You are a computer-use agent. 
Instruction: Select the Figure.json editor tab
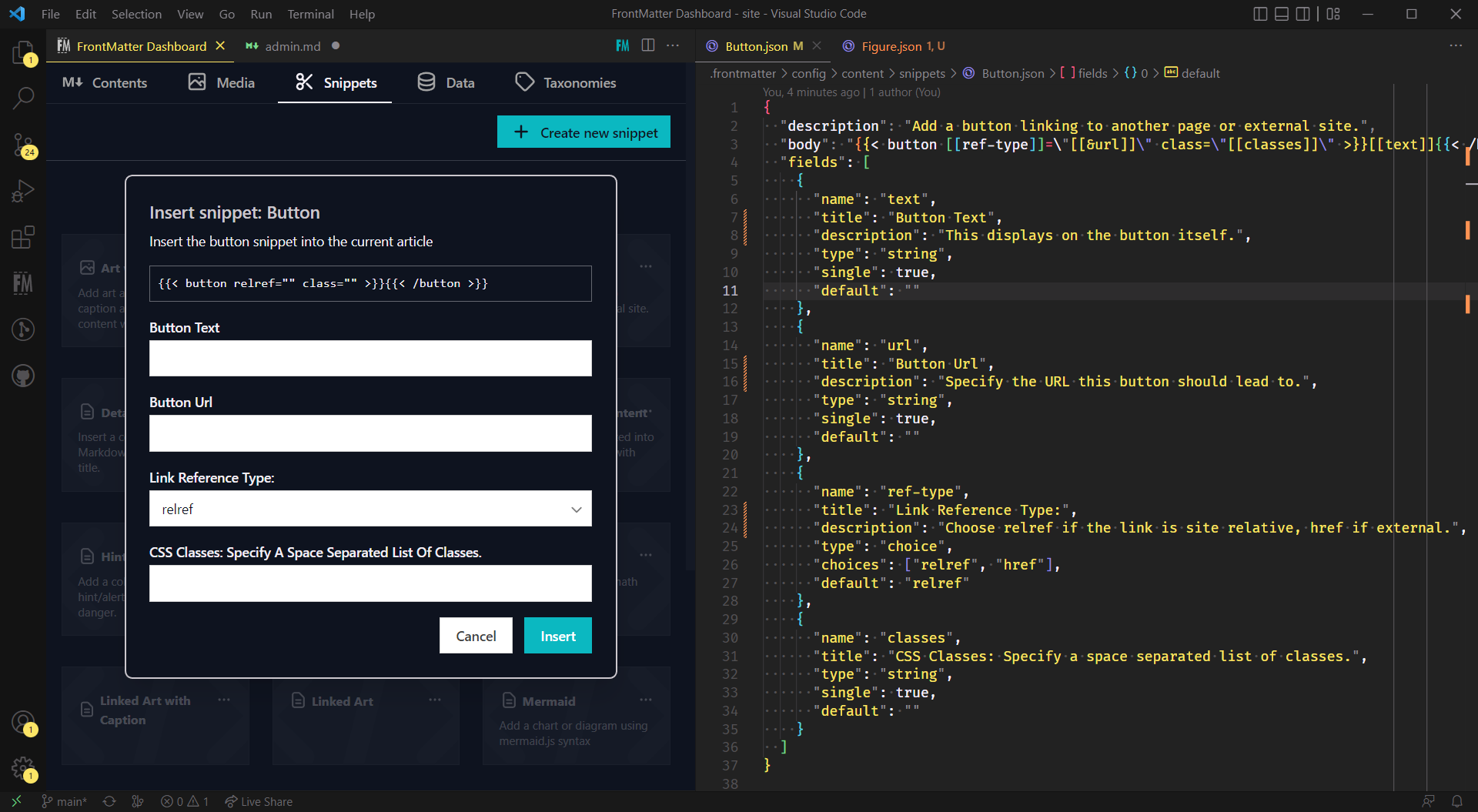coord(893,45)
